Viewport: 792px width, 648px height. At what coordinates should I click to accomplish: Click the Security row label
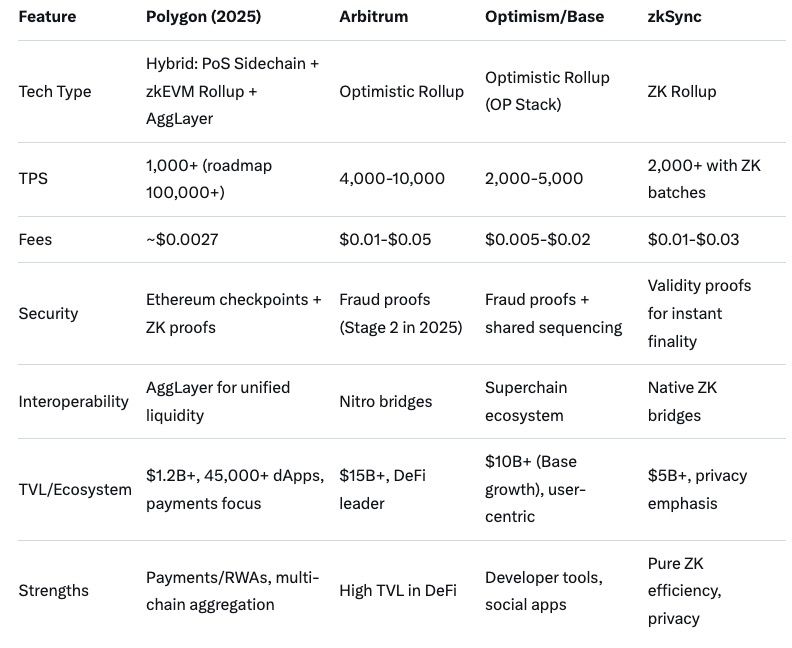(x=48, y=314)
